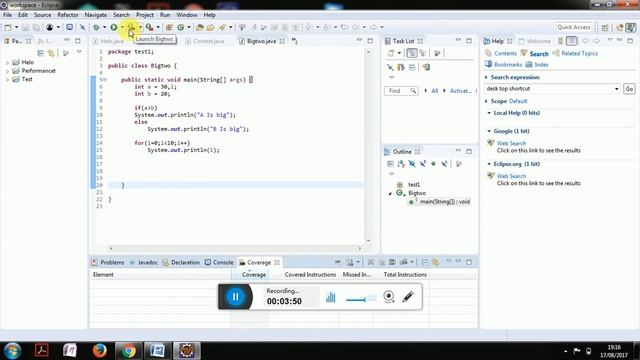Click the Bookmarks icon in Help view
Viewport: 640px width, 360px height.
point(488,64)
